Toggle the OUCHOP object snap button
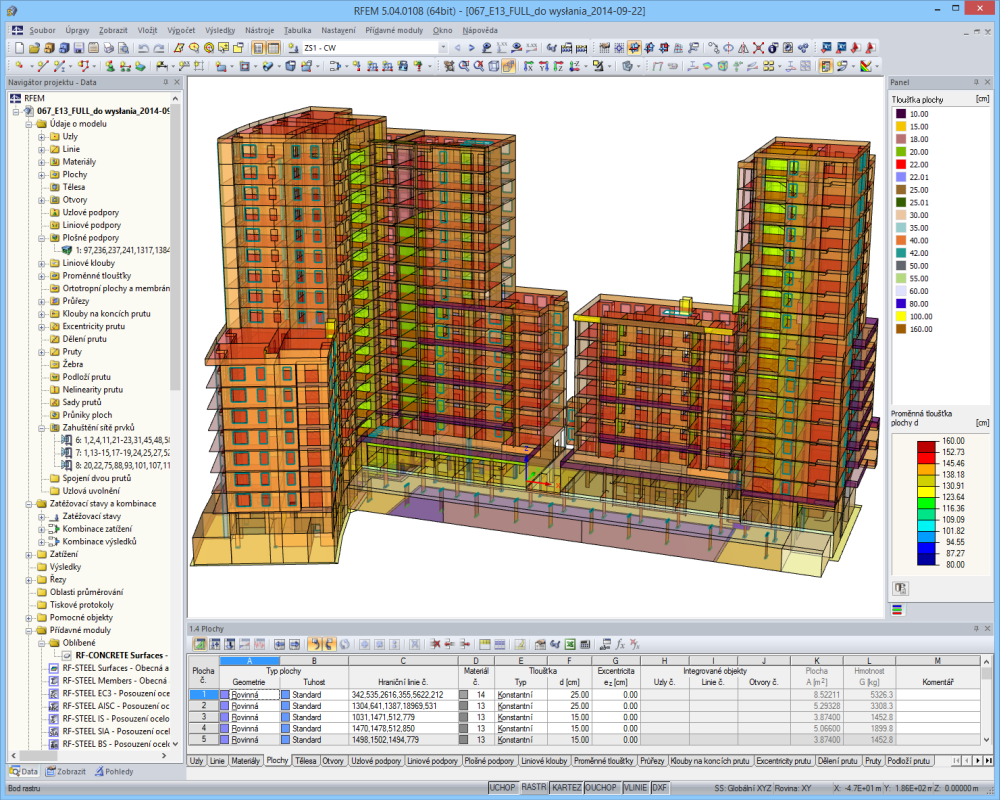The width and height of the screenshot is (1000, 800). coord(601,787)
